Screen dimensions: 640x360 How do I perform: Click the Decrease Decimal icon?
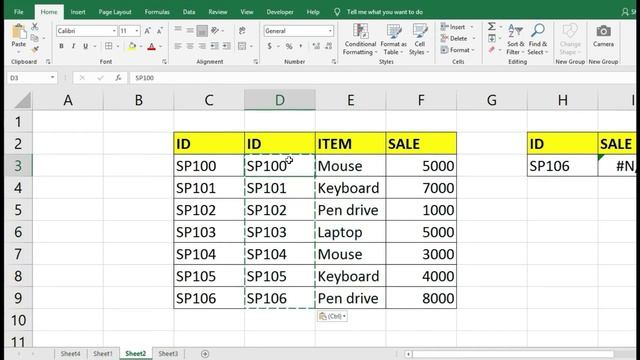coord(329,46)
